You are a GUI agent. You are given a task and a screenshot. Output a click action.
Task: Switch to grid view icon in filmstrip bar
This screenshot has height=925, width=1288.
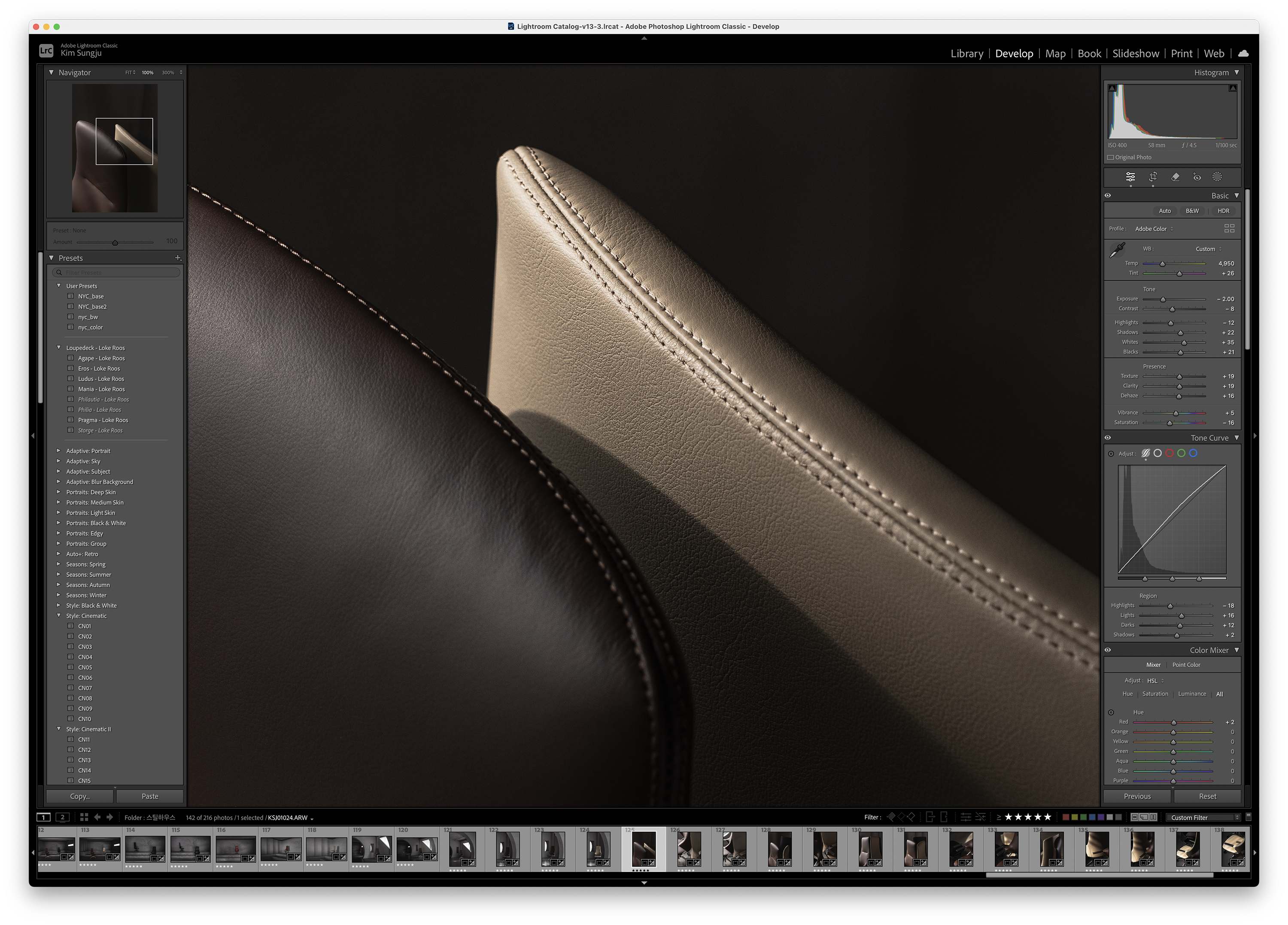click(84, 817)
